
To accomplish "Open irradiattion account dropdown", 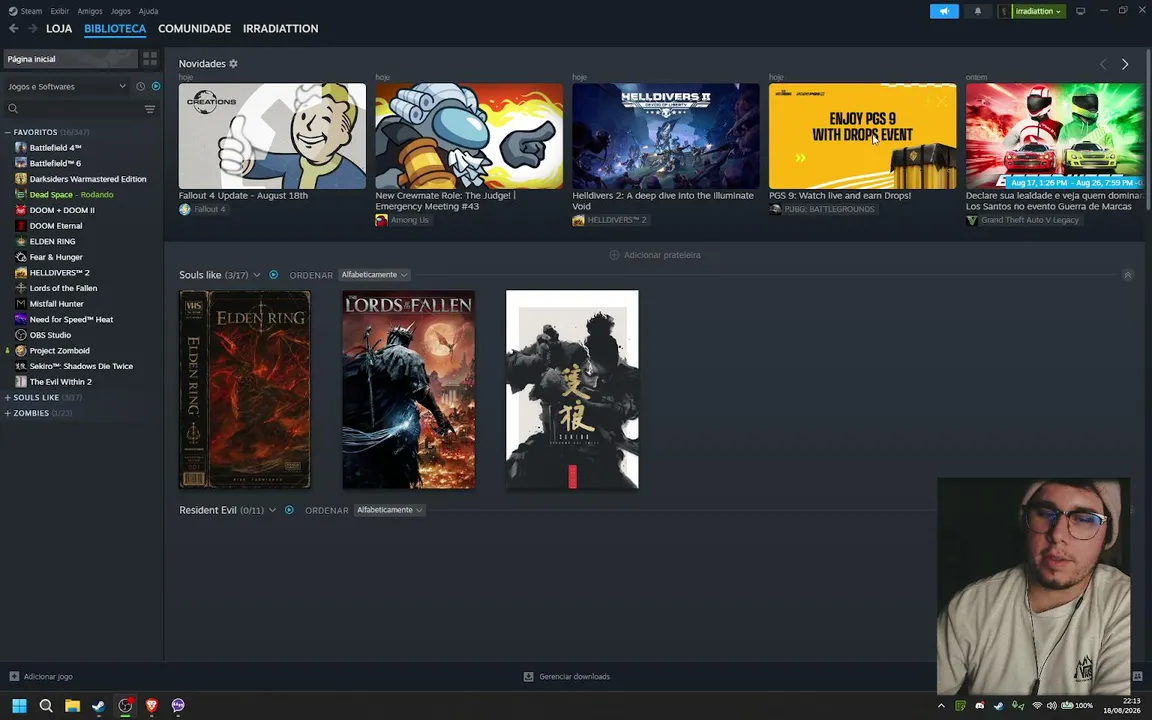I will click(x=1038, y=11).
